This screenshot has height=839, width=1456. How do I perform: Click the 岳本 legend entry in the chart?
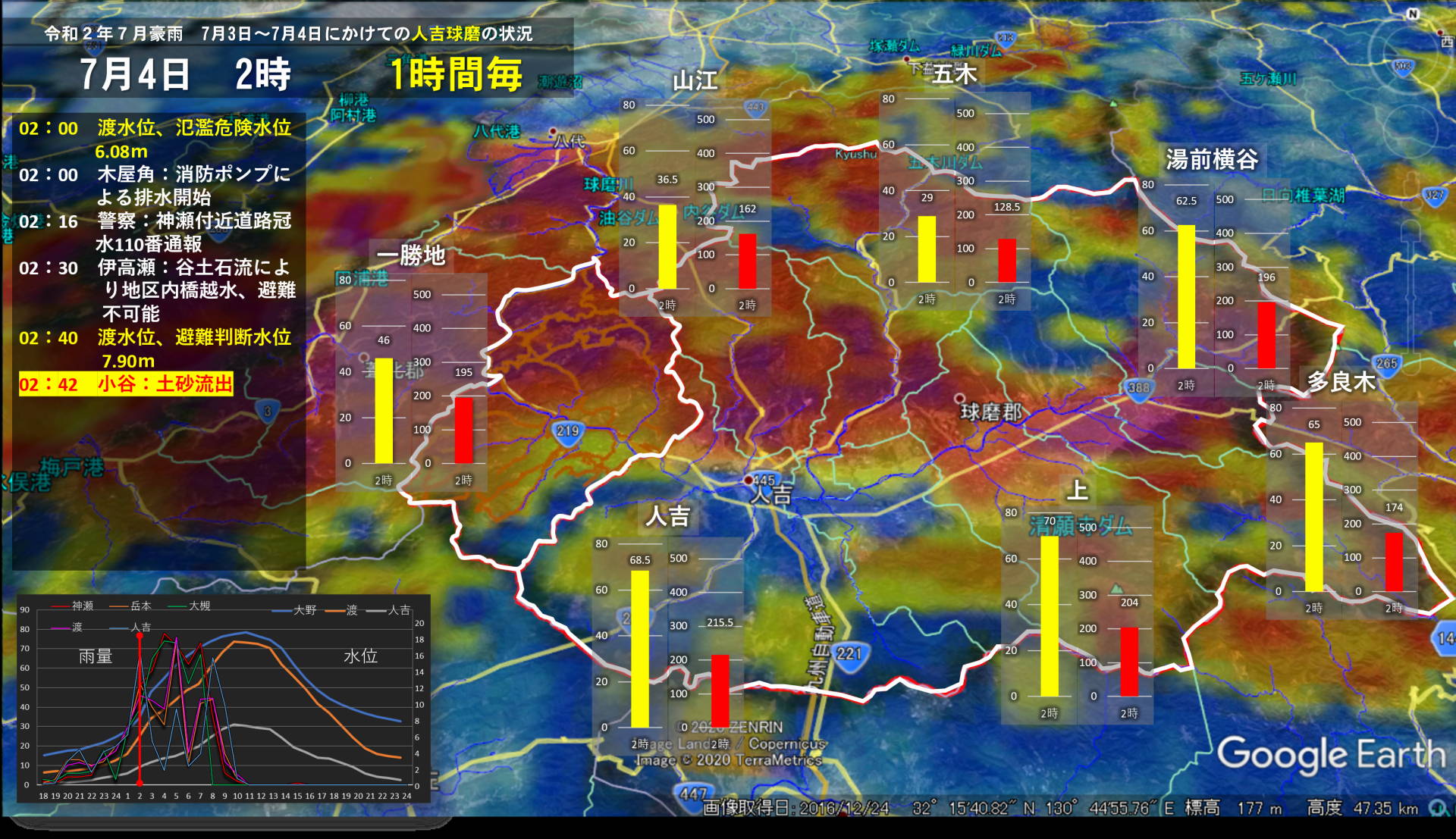[130, 606]
